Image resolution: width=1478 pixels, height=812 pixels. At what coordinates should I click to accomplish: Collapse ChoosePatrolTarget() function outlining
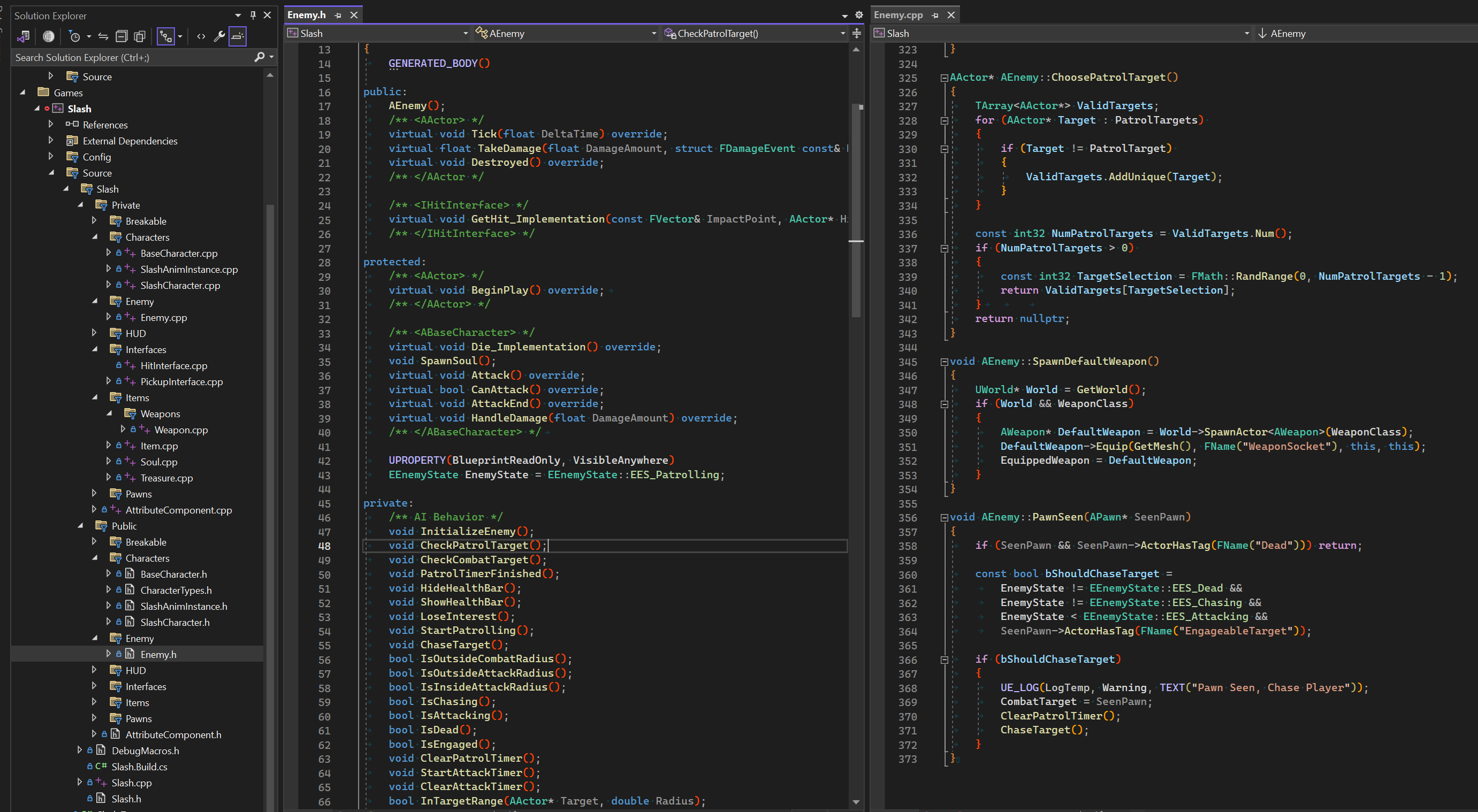(x=944, y=78)
